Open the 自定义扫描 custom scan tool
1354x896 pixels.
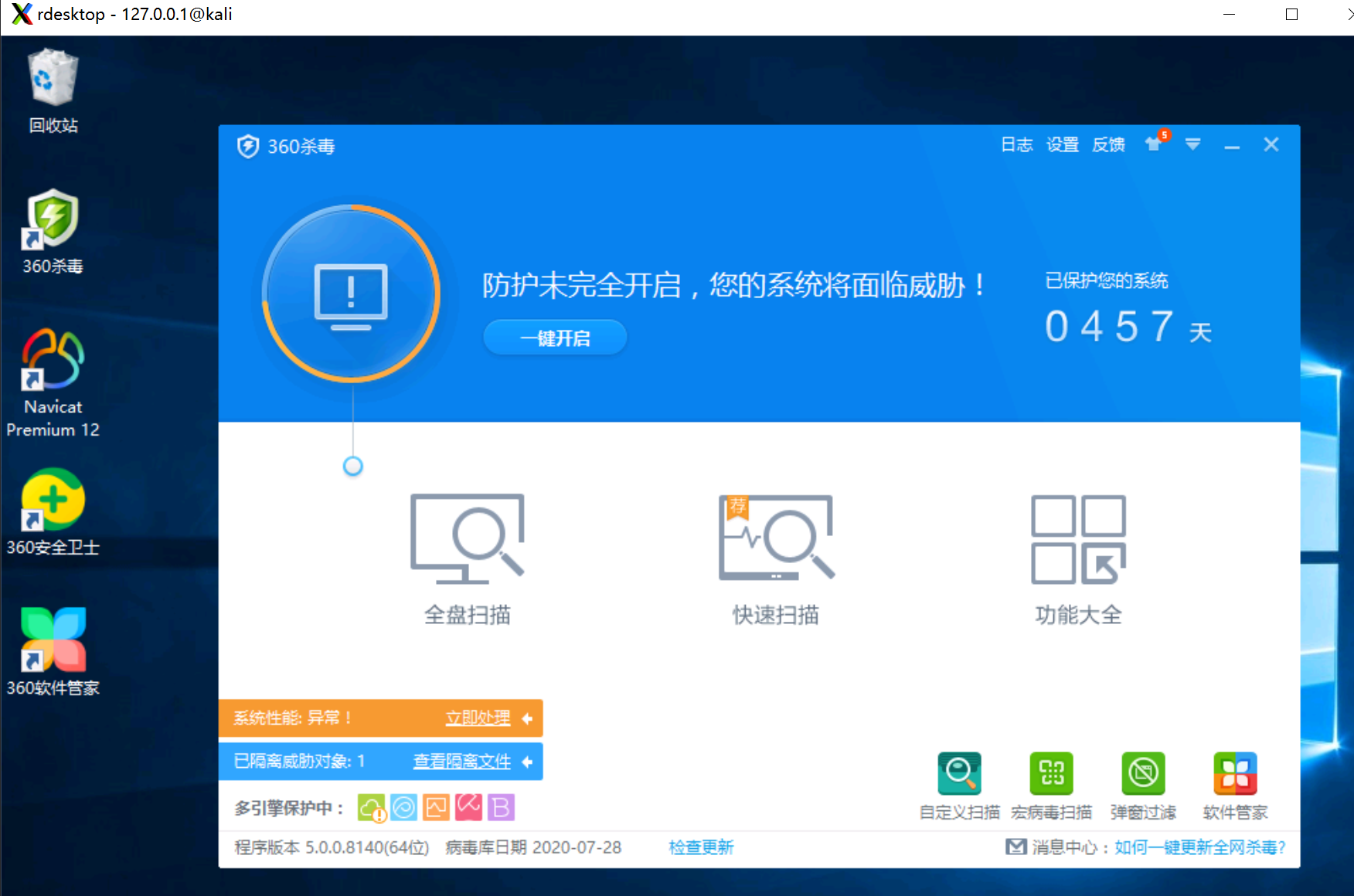click(959, 786)
